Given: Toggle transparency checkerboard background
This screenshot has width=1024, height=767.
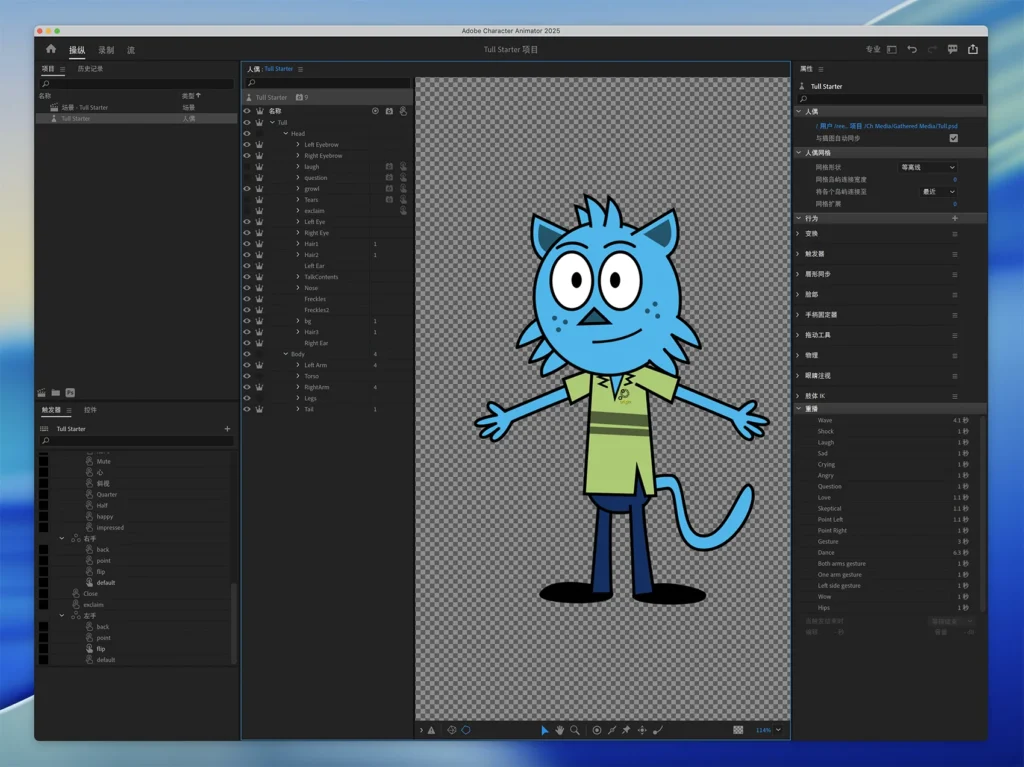Looking at the screenshot, I should (738, 730).
